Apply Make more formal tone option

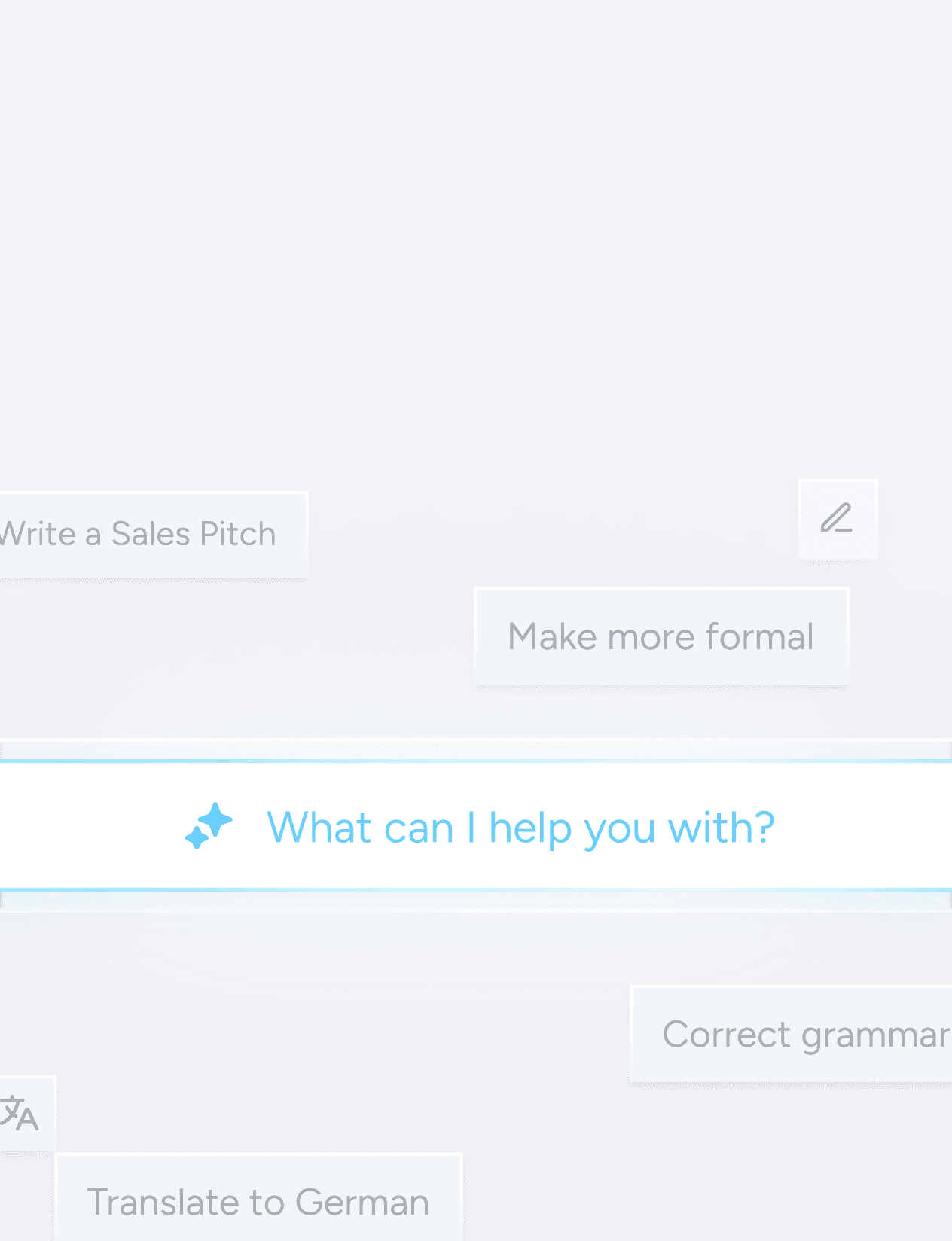click(661, 636)
